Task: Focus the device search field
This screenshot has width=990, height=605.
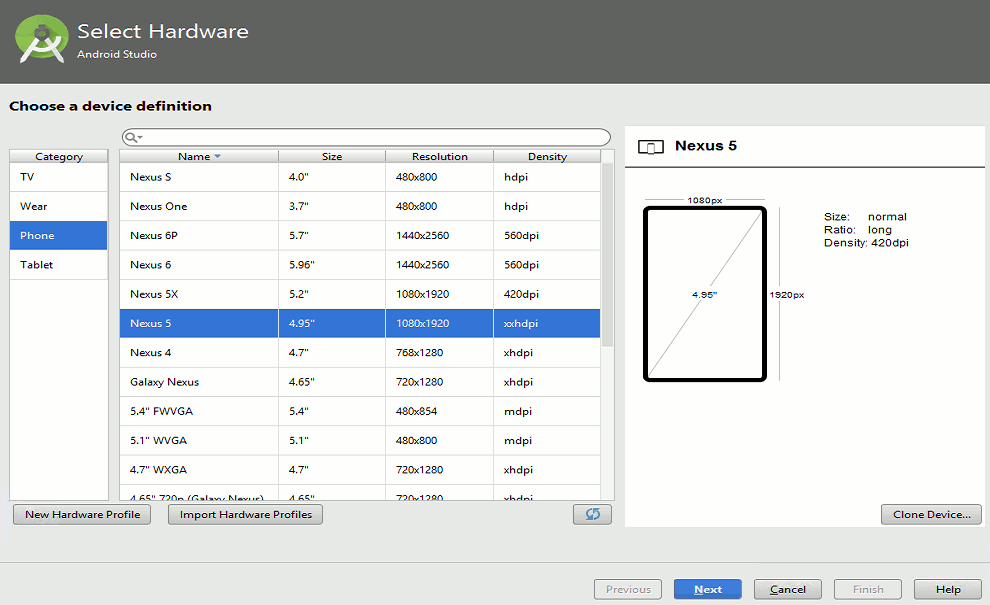Action: (366, 137)
